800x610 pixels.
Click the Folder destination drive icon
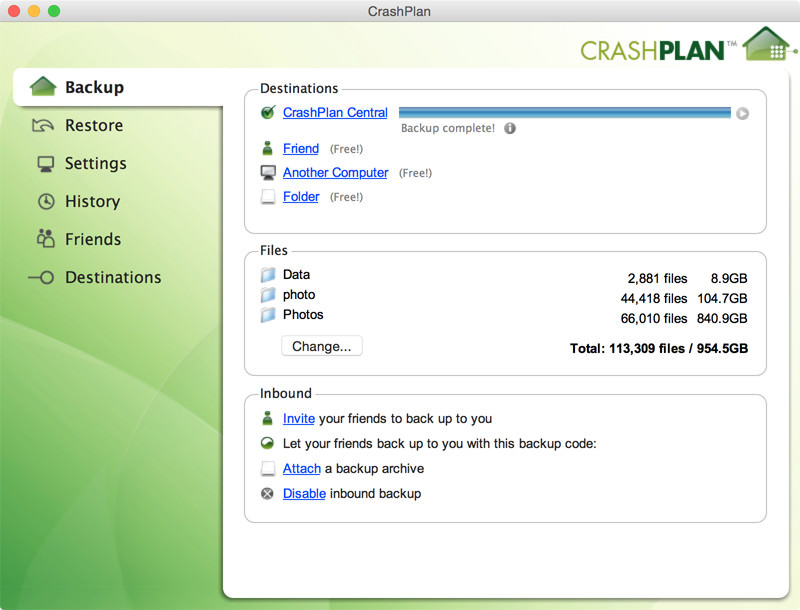click(x=268, y=196)
